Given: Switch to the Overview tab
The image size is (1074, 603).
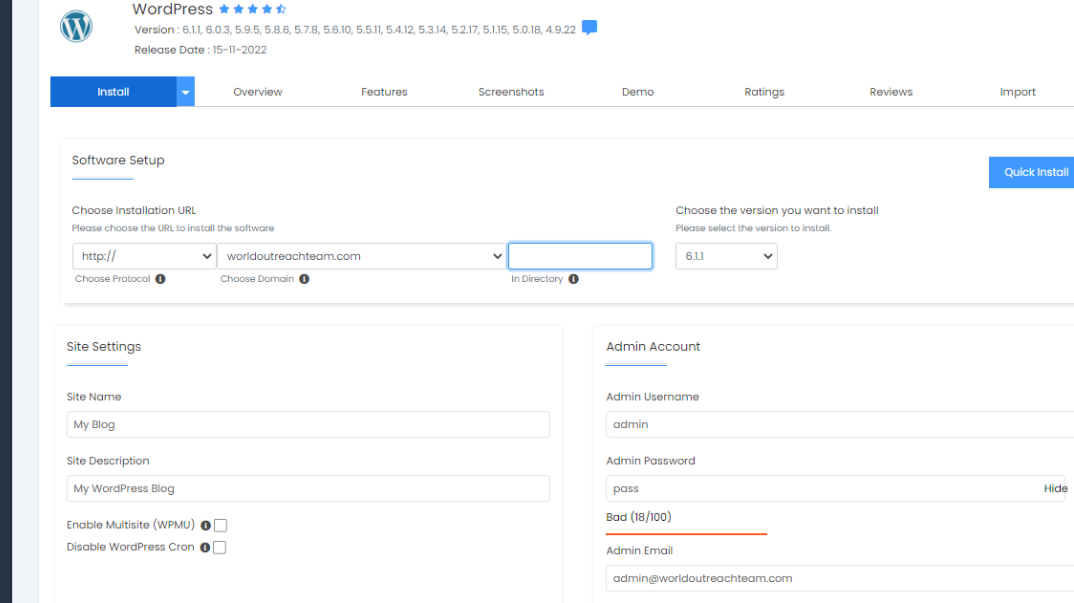Looking at the screenshot, I should tap(258, 92).
